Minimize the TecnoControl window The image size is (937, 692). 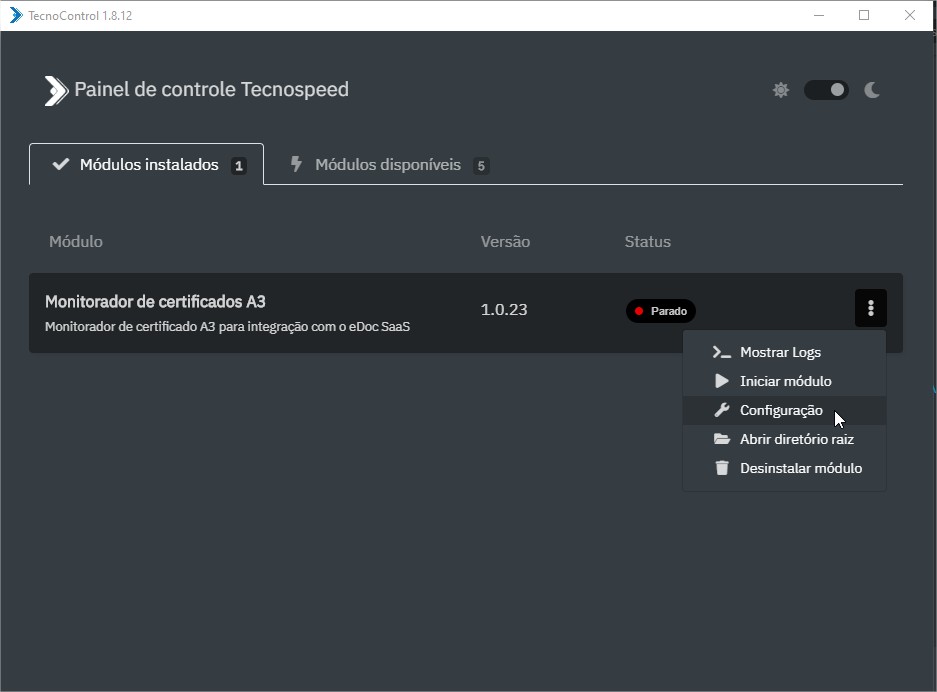pos(819,15)
